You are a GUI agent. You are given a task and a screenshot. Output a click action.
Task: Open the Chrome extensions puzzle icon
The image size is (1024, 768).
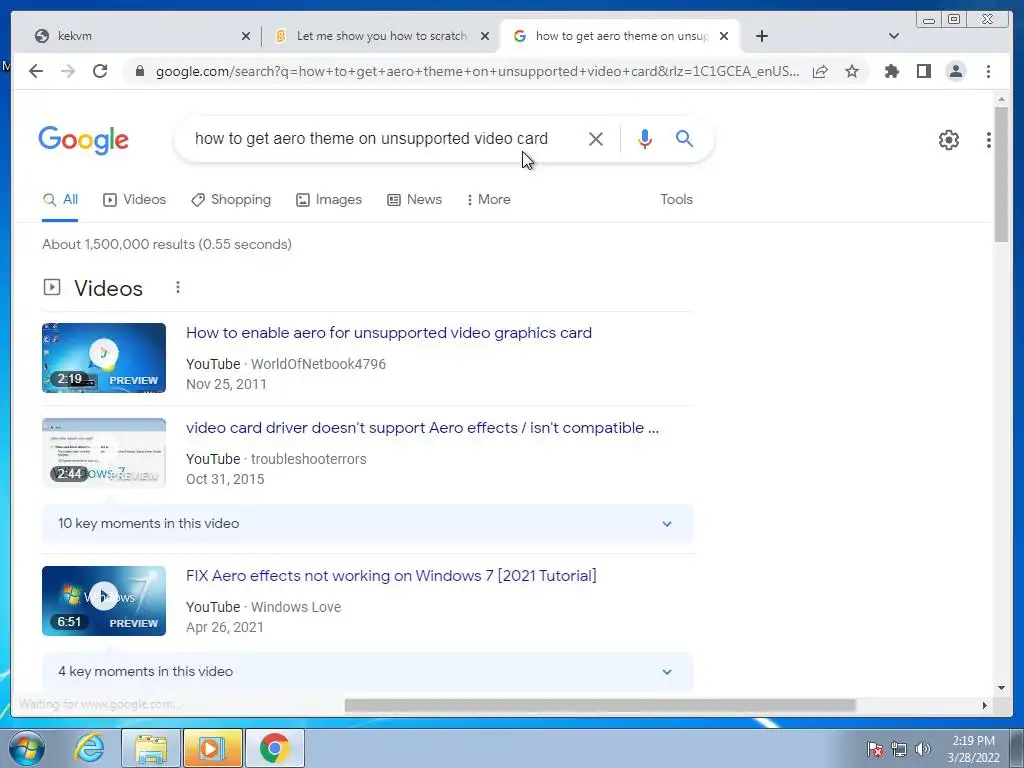(891, 71)
